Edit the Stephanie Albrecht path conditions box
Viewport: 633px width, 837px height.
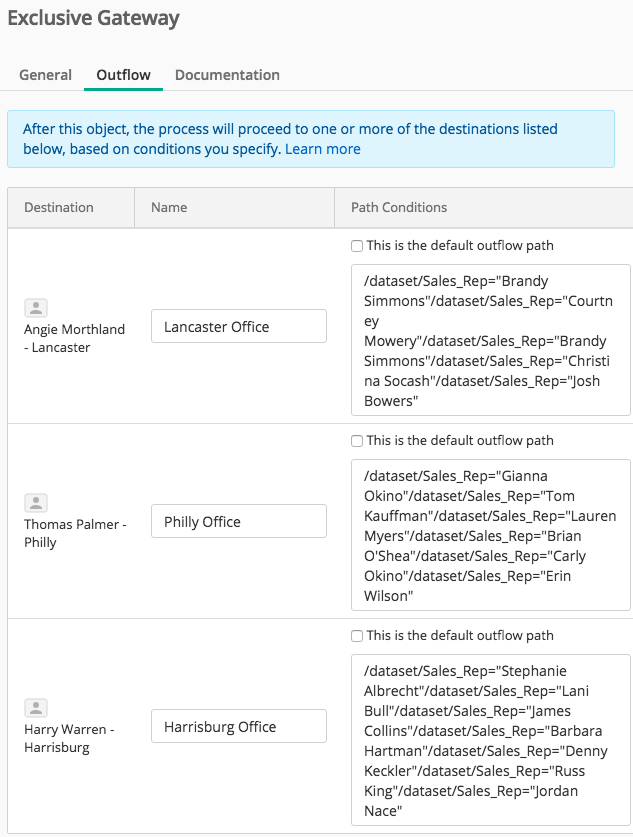490,740
